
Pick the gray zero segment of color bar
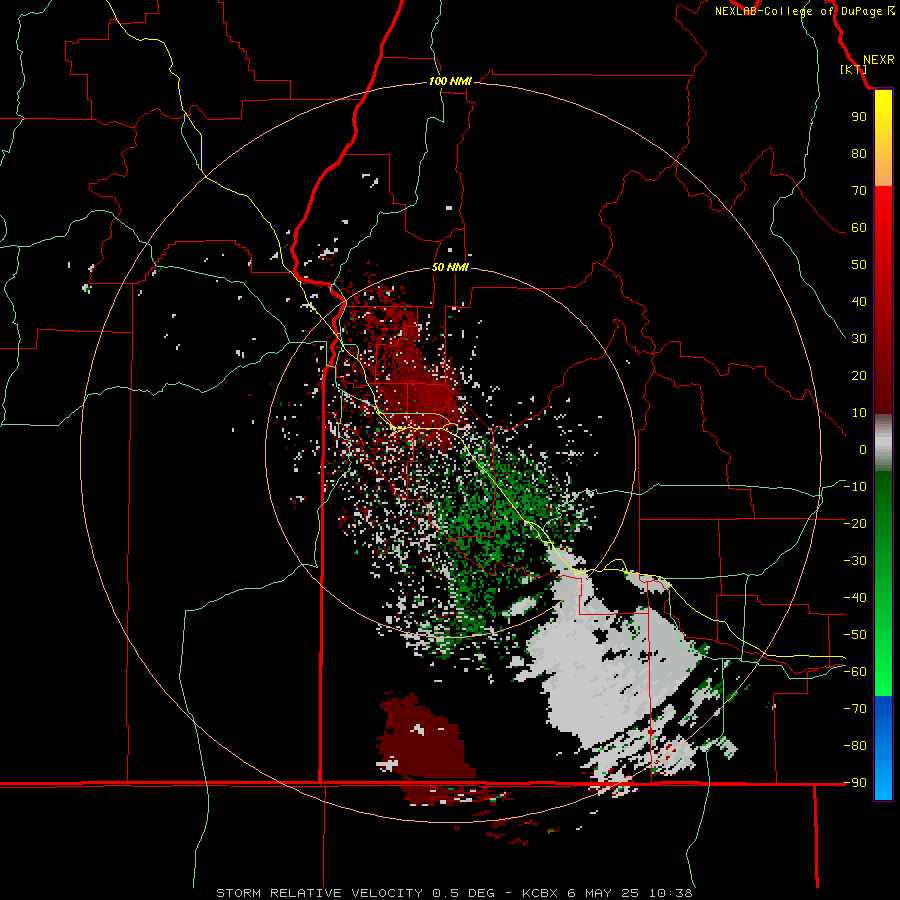pyautogui.click(x=883, y=443)
